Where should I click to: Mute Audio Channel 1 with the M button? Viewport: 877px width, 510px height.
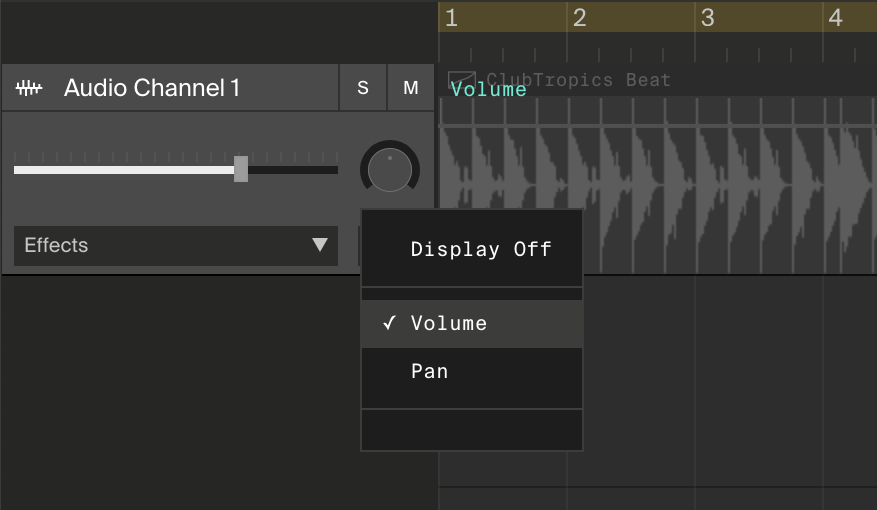[x=411, y=87]
